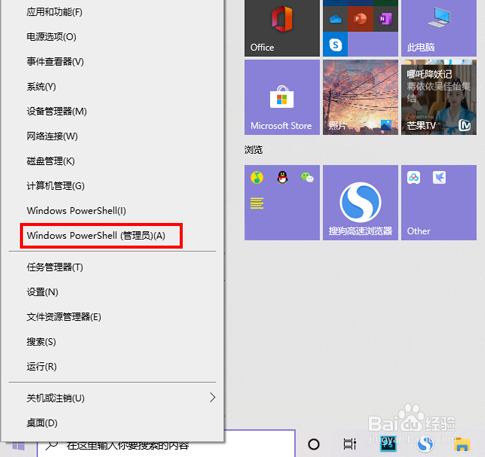485x457 pixels.
Task: Open the 搜狗高速浏览器 tile
Action: (360, 203)
